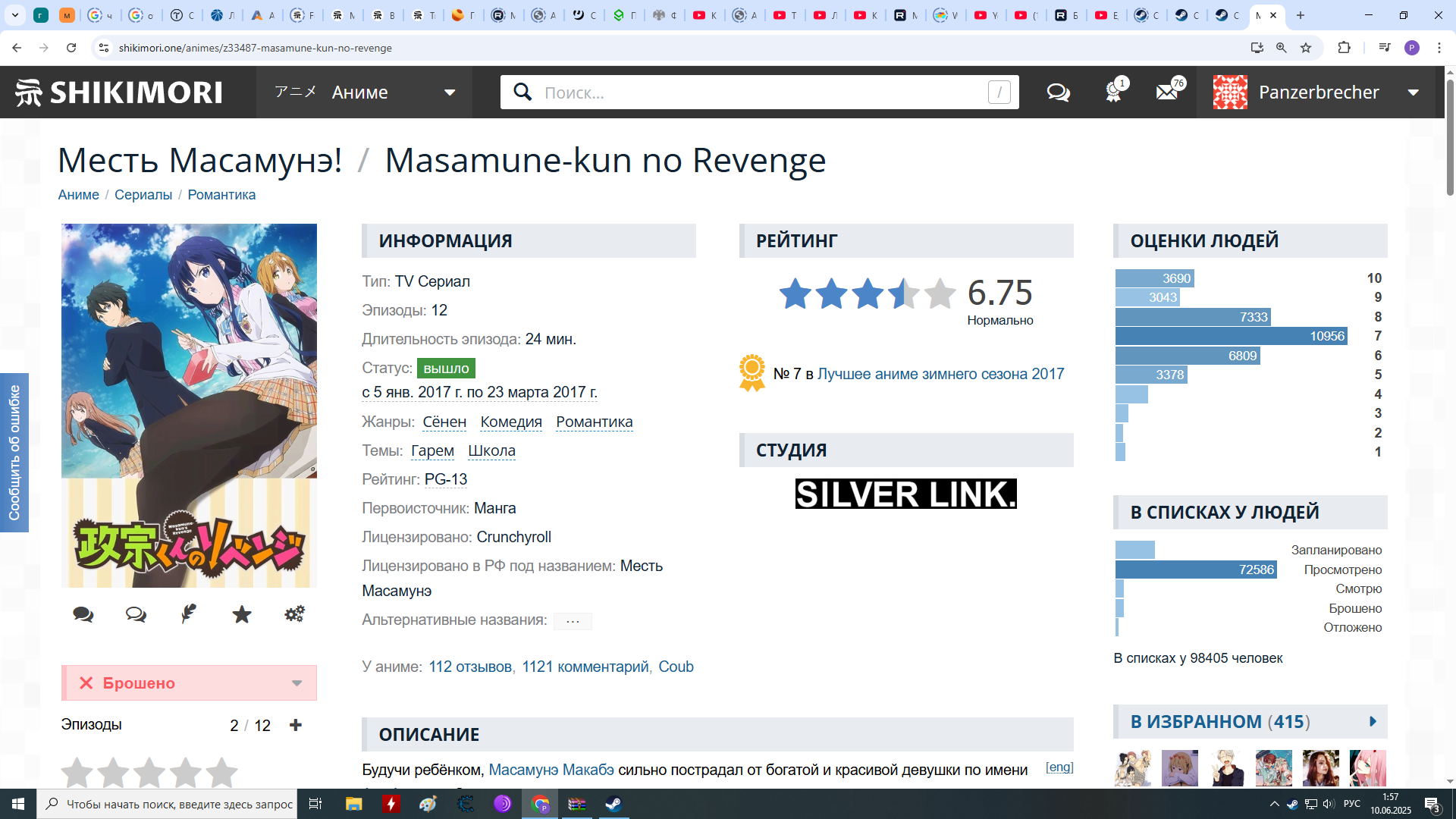This screenshot has width=1456, height=819.
Task: Switch description to eng
Action: pyautogui.click(x=1059, y=767)
